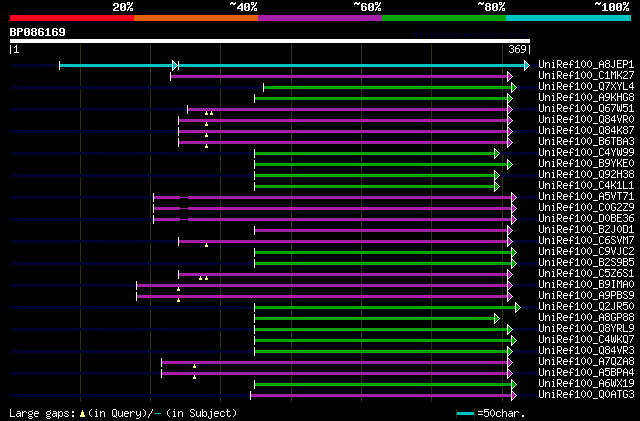The height and width of the screenshot is (421, 640).
Task: Click the green arrowhead ending Q2JR50 alignment
Action: 518,308
